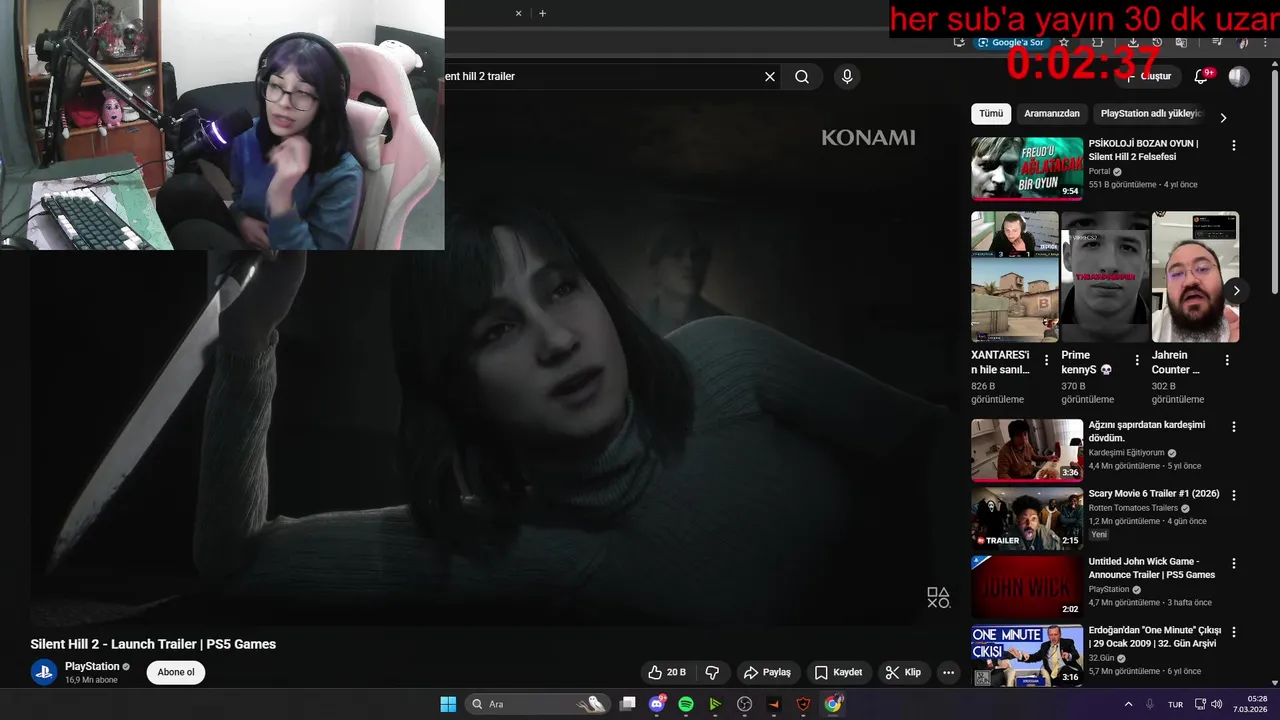The height and width of the screenshot is (720, 1280).
Task: Open the Paylaş share dialog
Action: [767, 673]
